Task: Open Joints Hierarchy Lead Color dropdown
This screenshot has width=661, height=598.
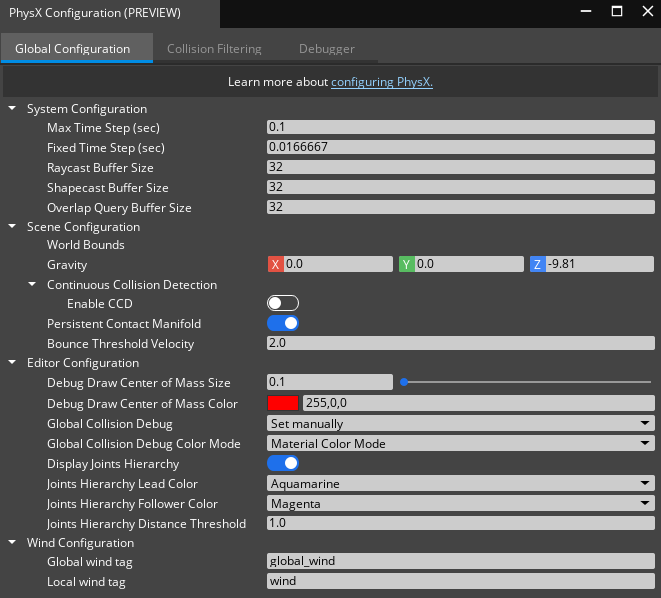Action: pyautogui.click(x=460, y=483)
